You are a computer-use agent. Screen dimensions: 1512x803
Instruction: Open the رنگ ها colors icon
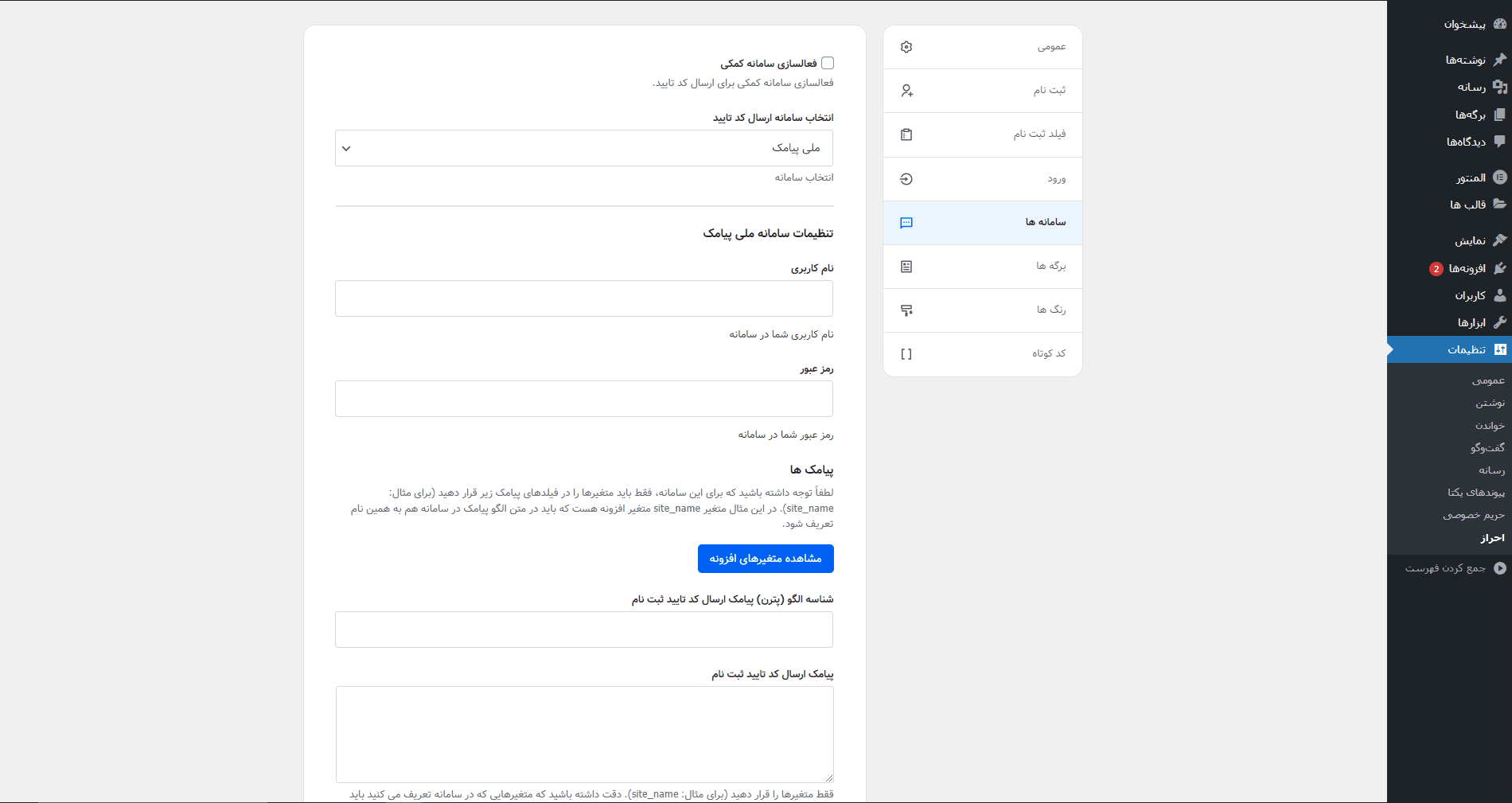coord(906,310)
